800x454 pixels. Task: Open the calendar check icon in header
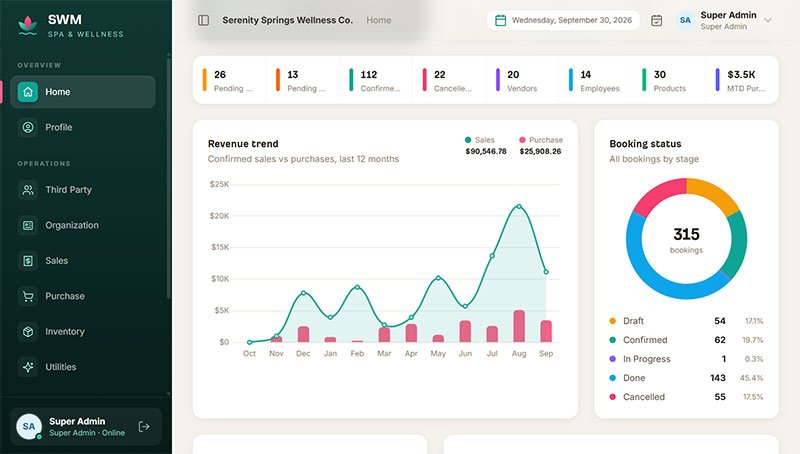(x=657, y=20)
